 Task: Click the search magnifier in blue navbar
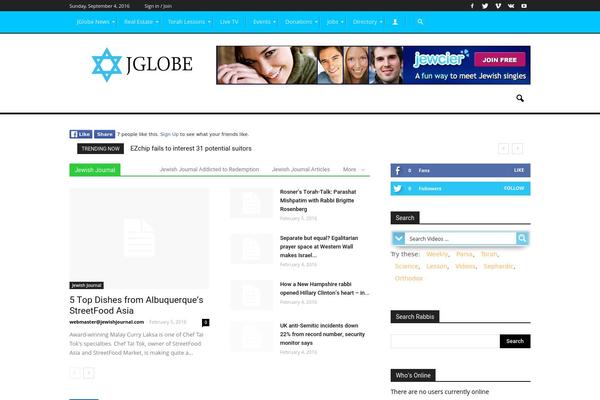420,22
